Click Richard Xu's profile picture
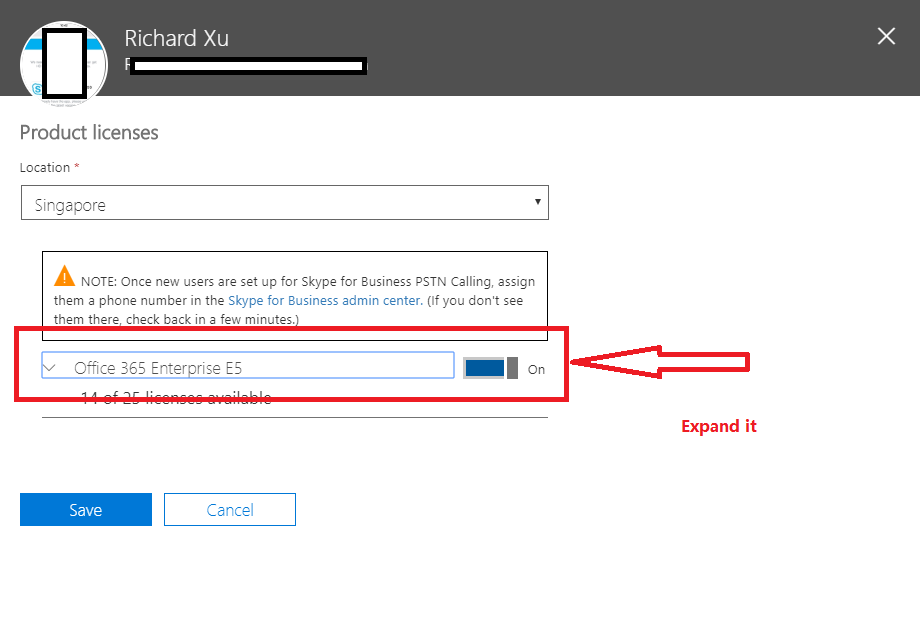 click(x=64, y=63)
